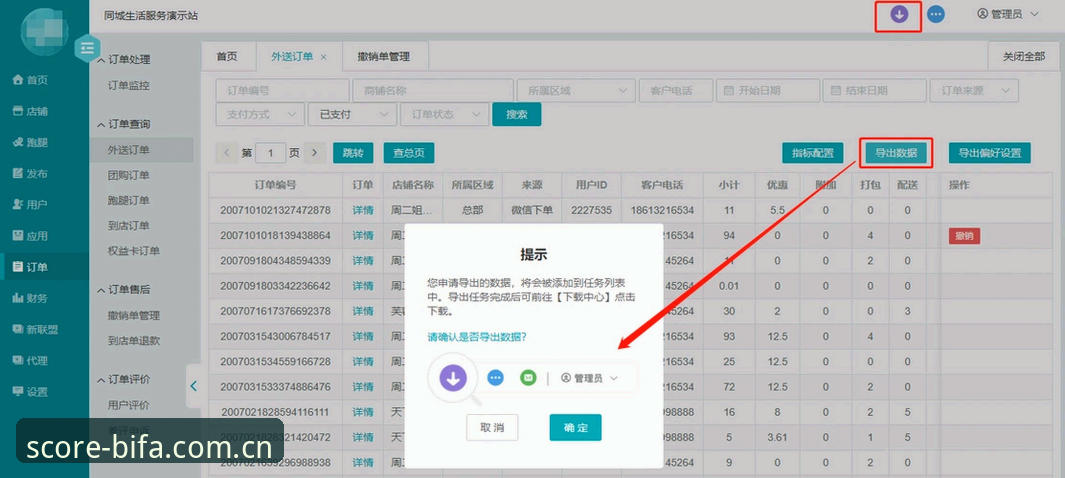
Task: Go to 首页 in the left sidebar
Action: tap(31, 80)
